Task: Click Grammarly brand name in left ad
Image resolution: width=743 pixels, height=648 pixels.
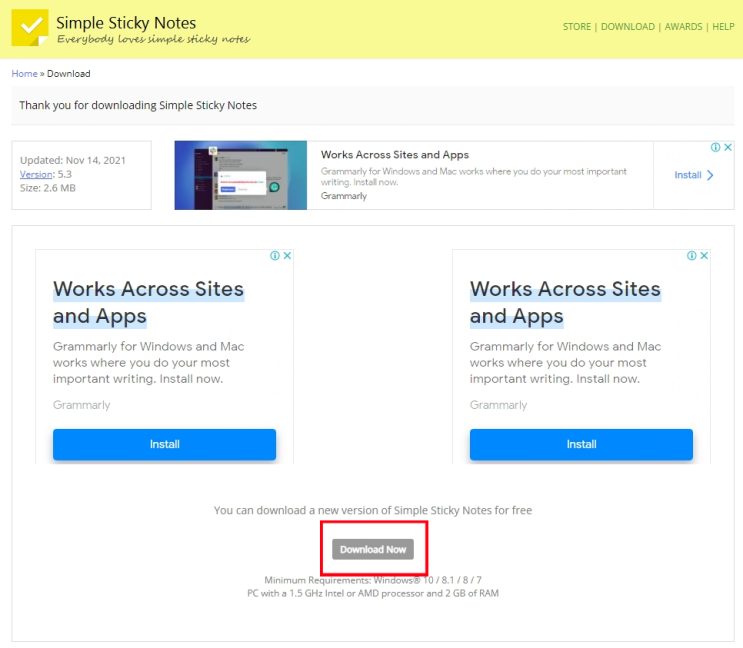Action: coord(82,405)
